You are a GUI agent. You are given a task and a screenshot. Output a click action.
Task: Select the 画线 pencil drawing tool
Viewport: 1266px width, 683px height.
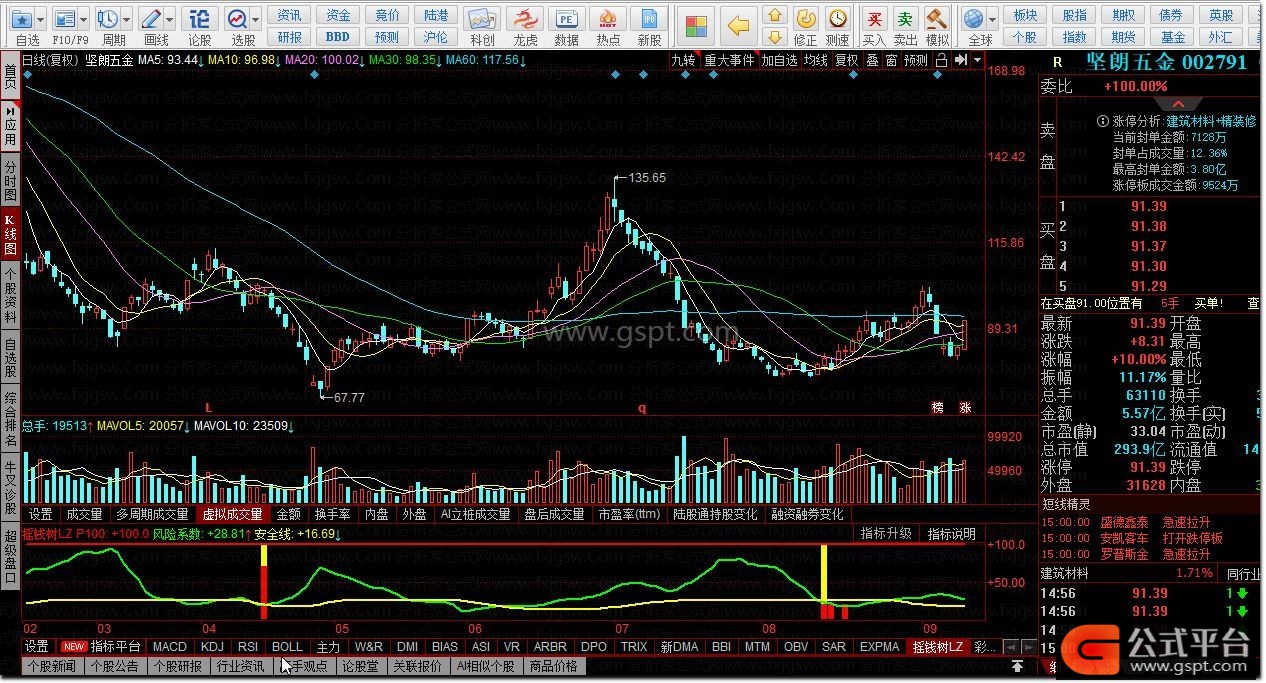[151, 19]
